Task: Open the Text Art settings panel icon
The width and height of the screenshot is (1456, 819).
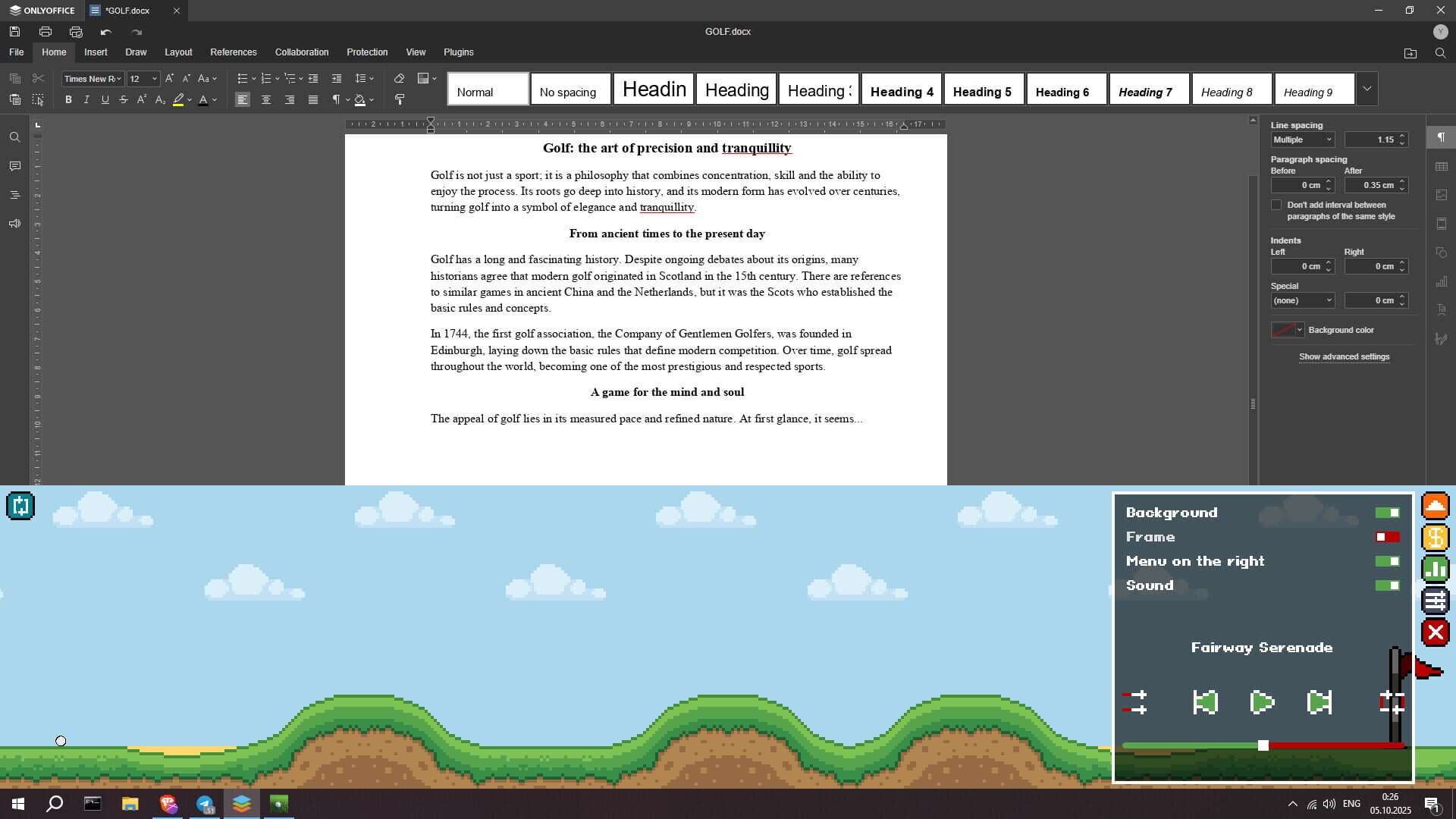Action: [1442, 309]
